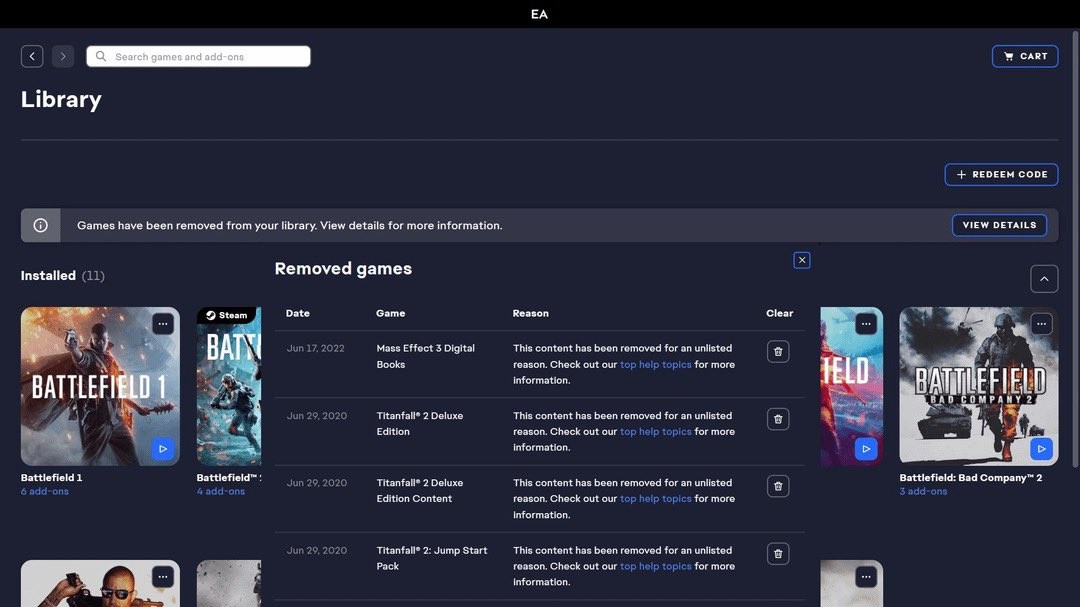View Bad Company 2's 3 add-ons

click(x=923, y=492)
